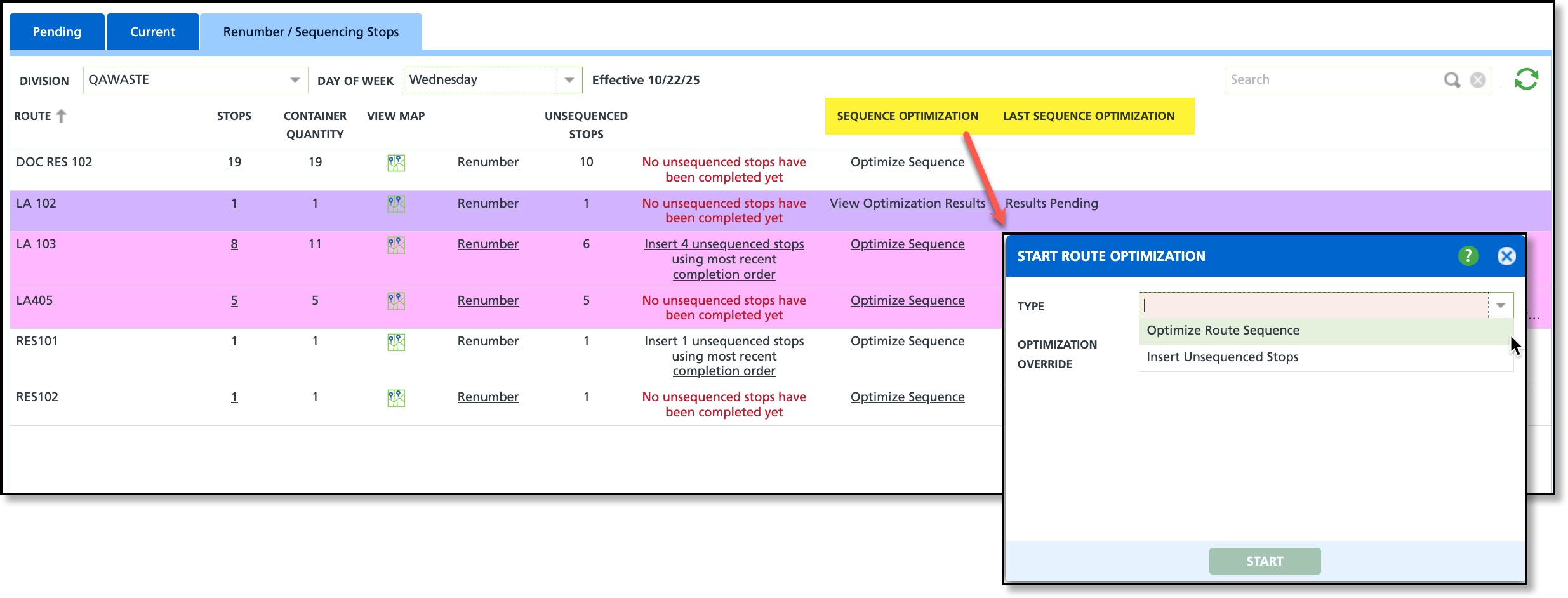This screenshot has height=598, width=1568.
Task: Switch to the Current tab
Action: tap(152, 32)
